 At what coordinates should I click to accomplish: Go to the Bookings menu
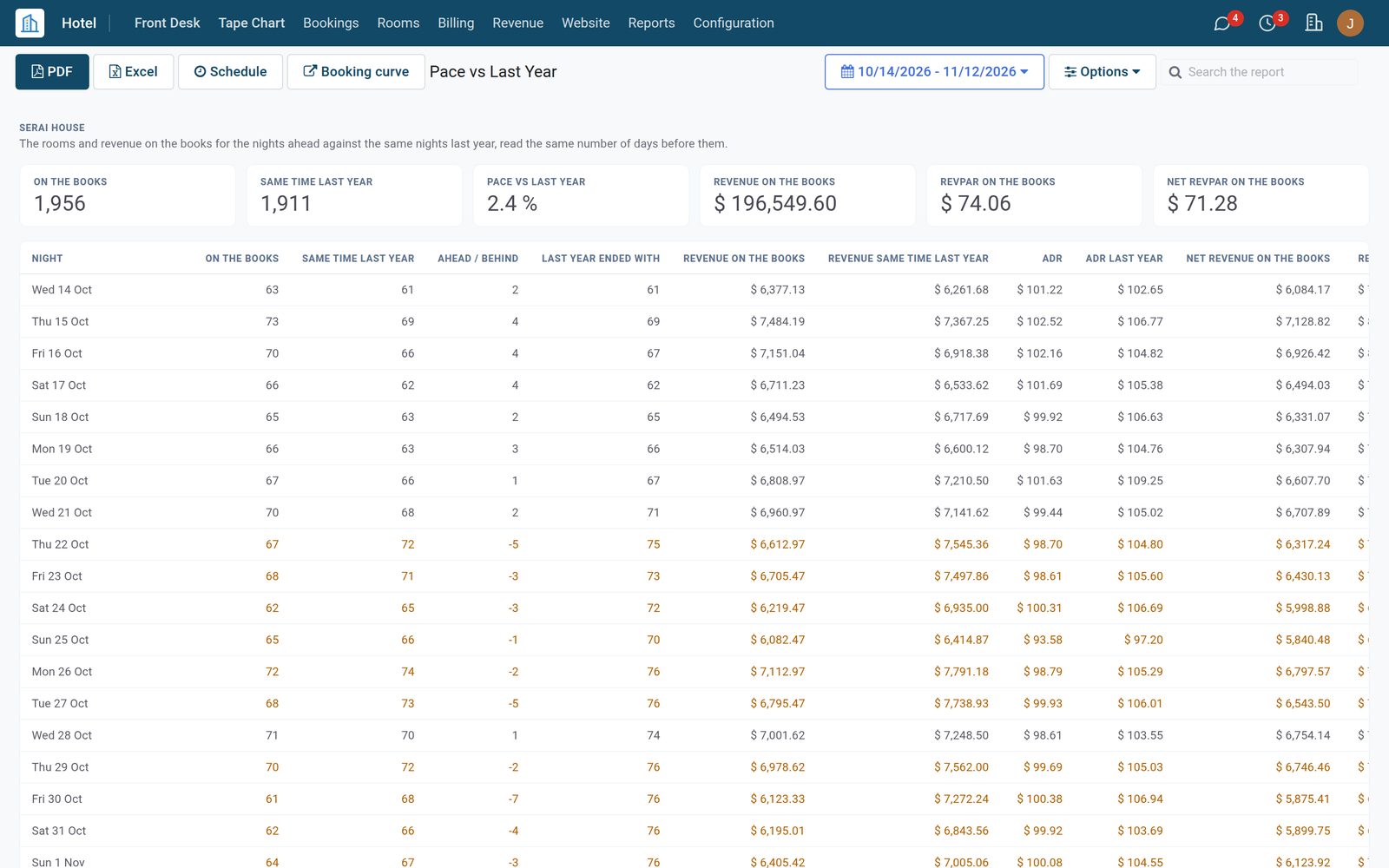[331, 23]
